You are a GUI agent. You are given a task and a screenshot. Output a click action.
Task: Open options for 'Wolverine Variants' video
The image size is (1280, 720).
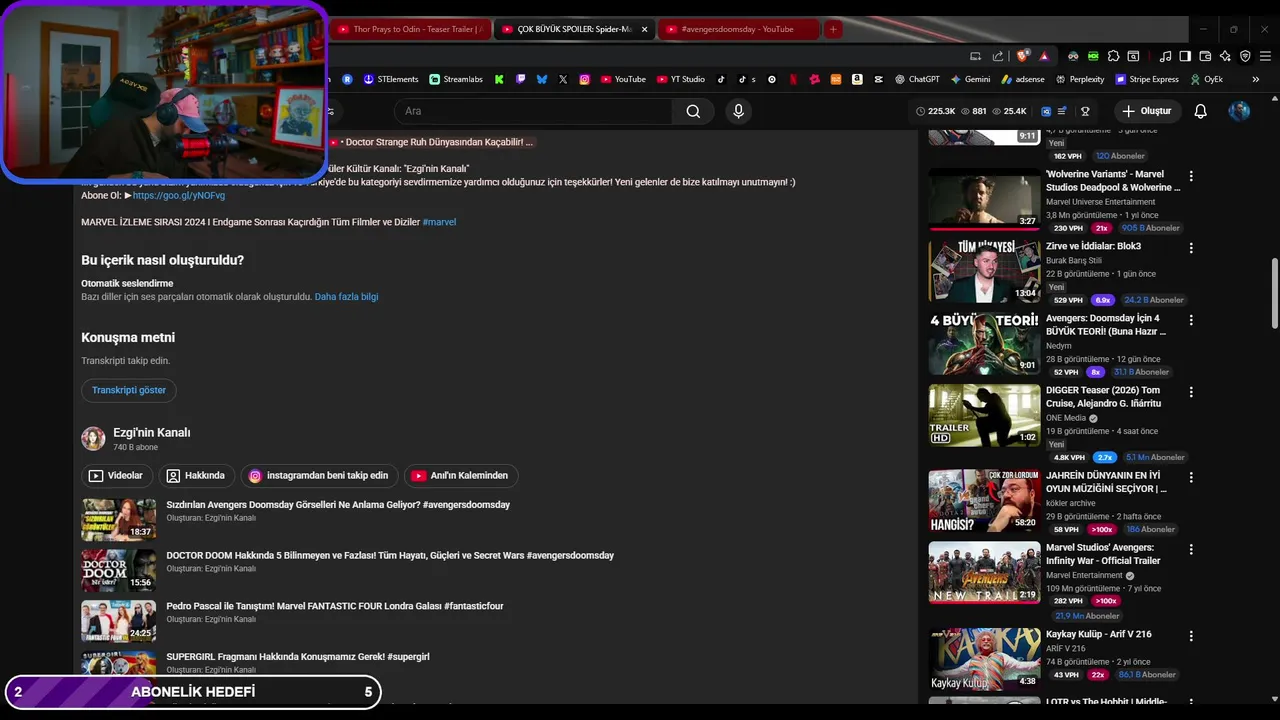1190,176
